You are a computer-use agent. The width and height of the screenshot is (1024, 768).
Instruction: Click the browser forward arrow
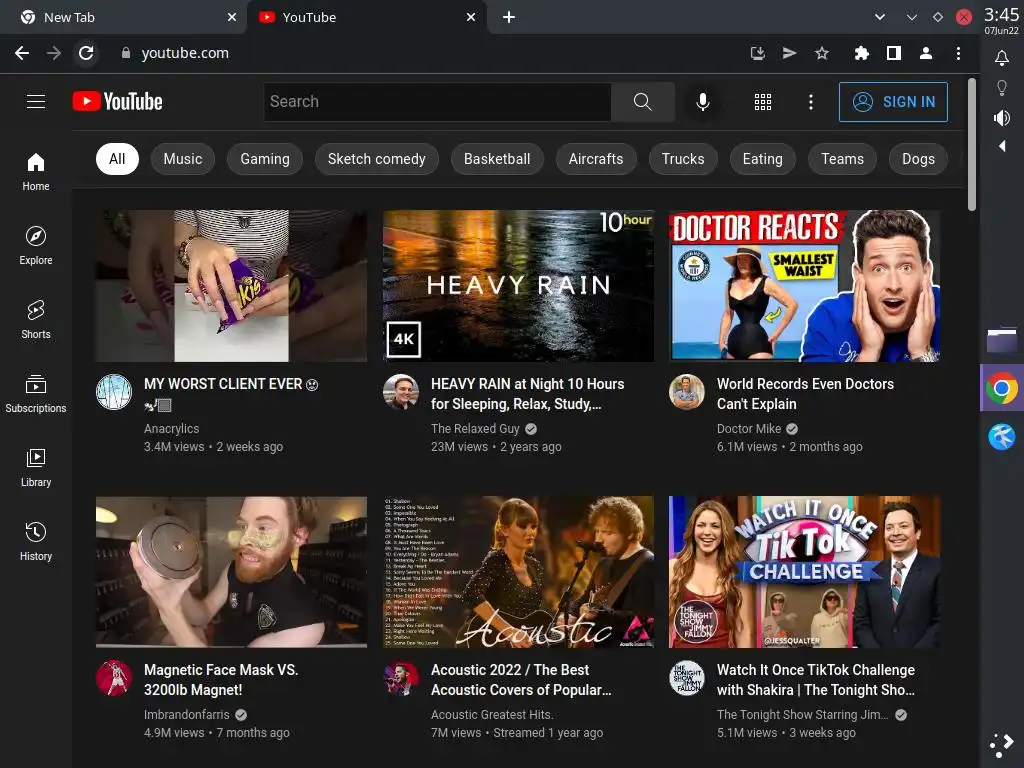click(x=54, y=53)
